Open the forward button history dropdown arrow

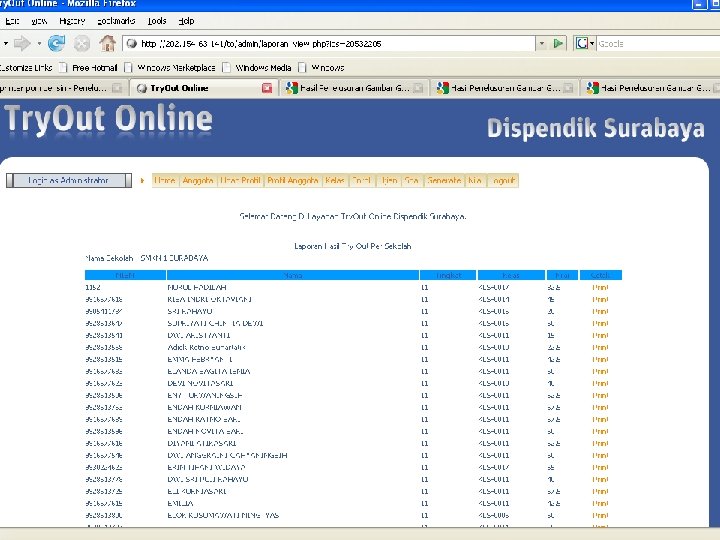coord(39,44)
